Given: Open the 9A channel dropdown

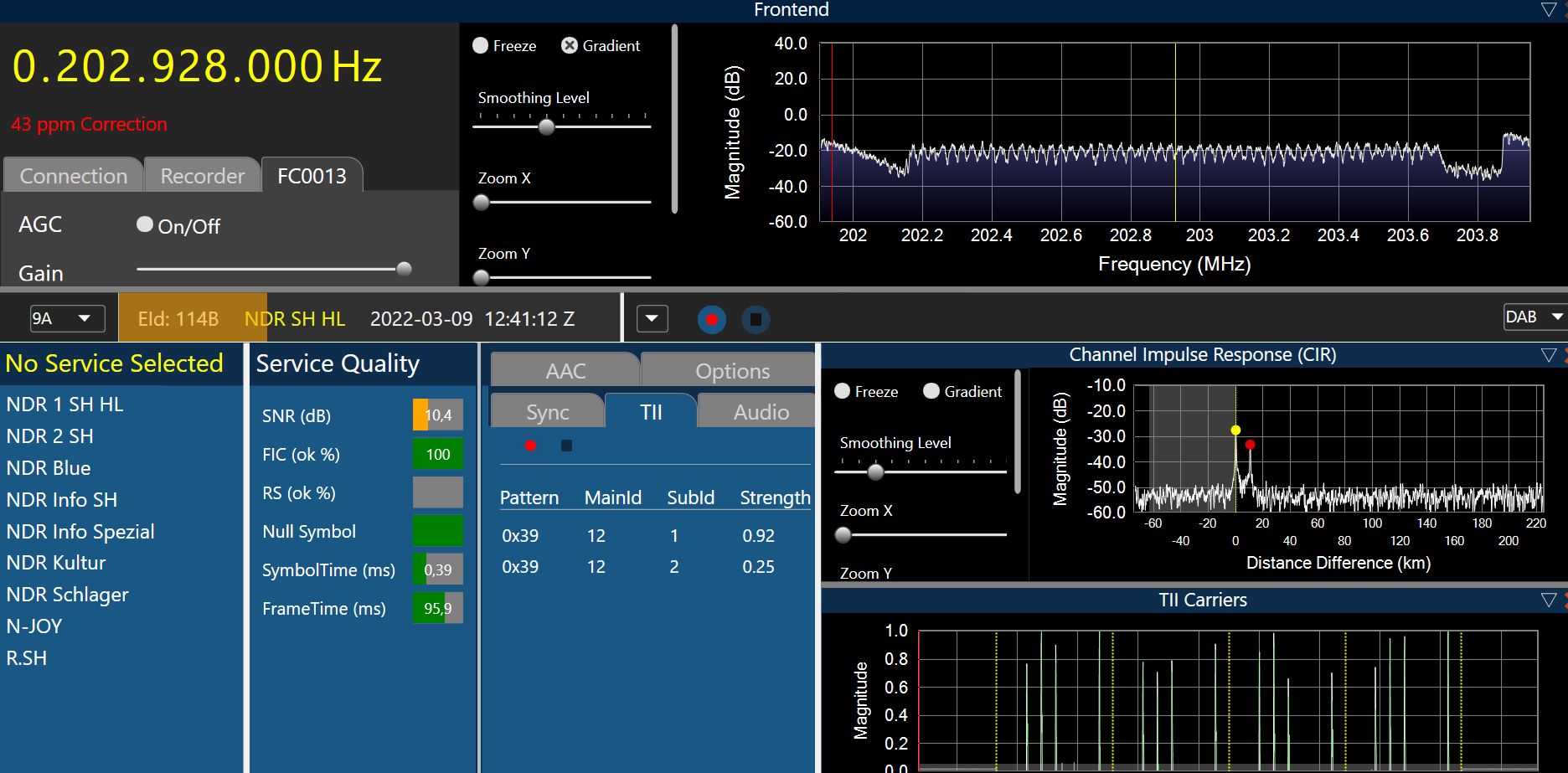Looking at the screenshot, I should point(67,319).
